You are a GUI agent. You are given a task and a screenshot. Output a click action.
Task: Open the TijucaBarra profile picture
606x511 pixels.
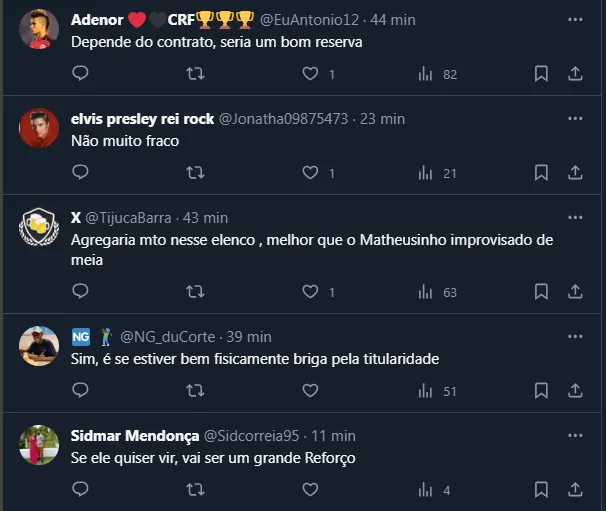point(39,226)
